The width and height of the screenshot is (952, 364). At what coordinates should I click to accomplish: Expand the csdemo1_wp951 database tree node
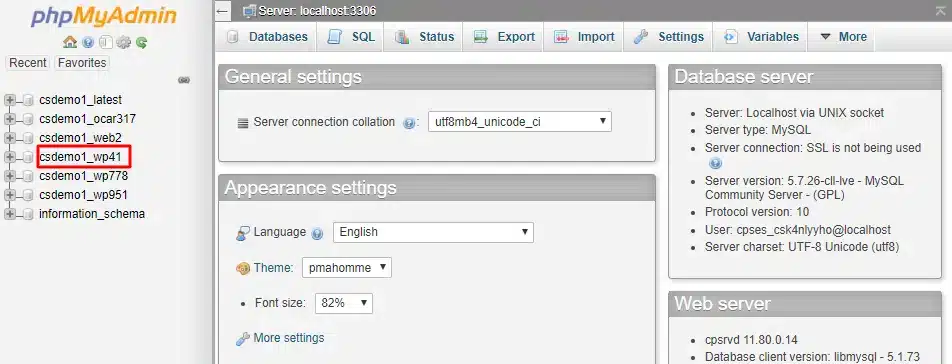click(10, 195)
